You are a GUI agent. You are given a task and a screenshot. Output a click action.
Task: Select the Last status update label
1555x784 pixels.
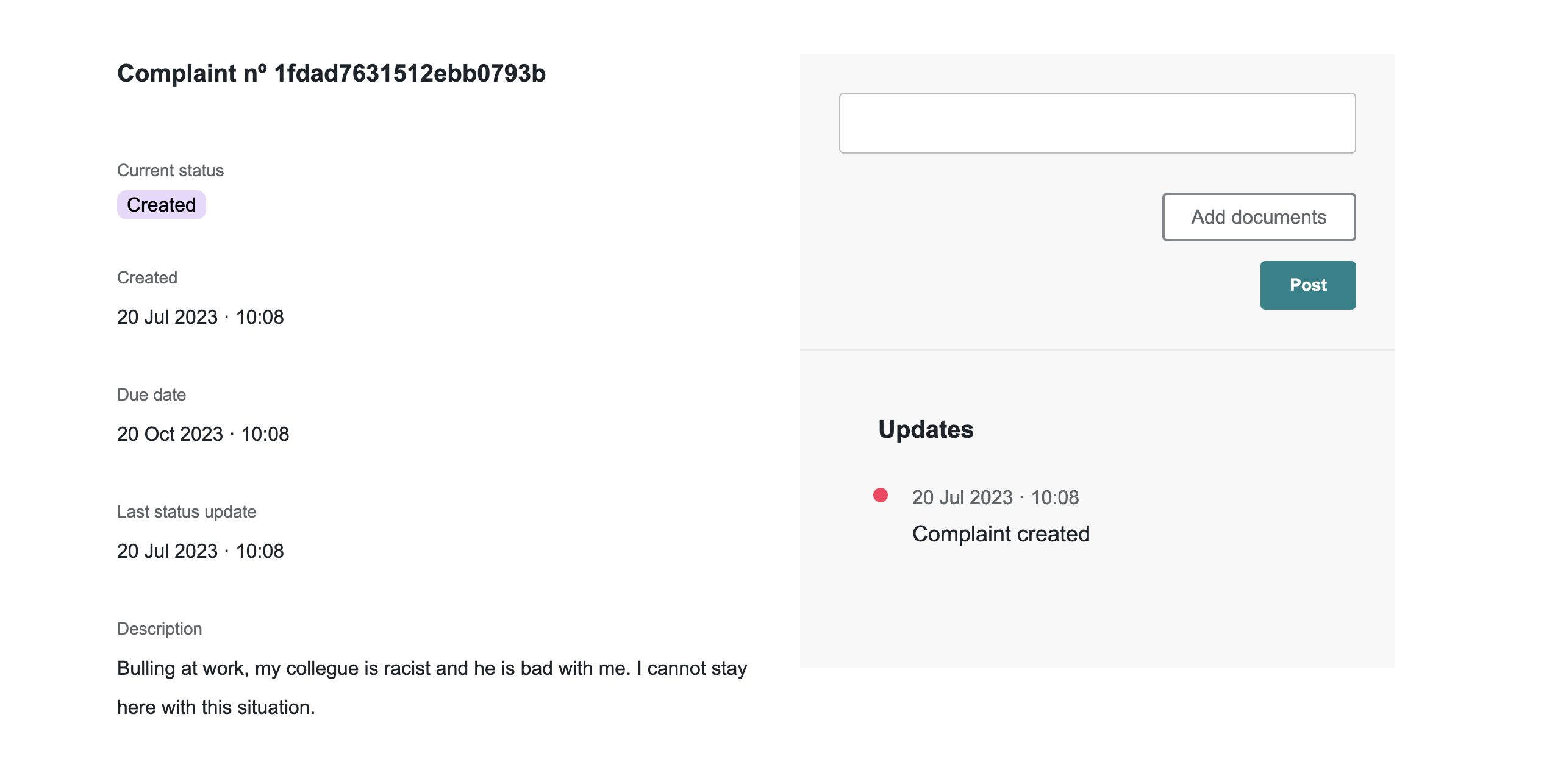(186, 511)
